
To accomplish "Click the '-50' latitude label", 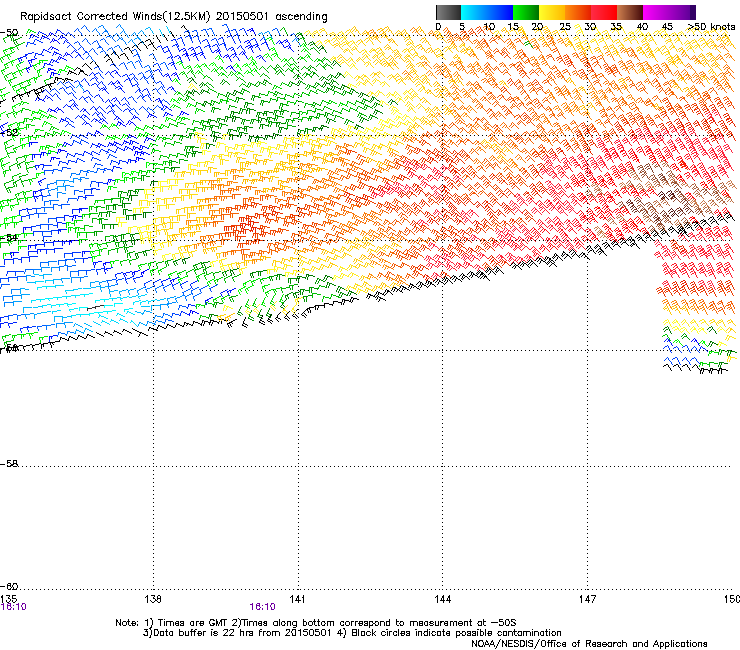I will coord(9,33).
